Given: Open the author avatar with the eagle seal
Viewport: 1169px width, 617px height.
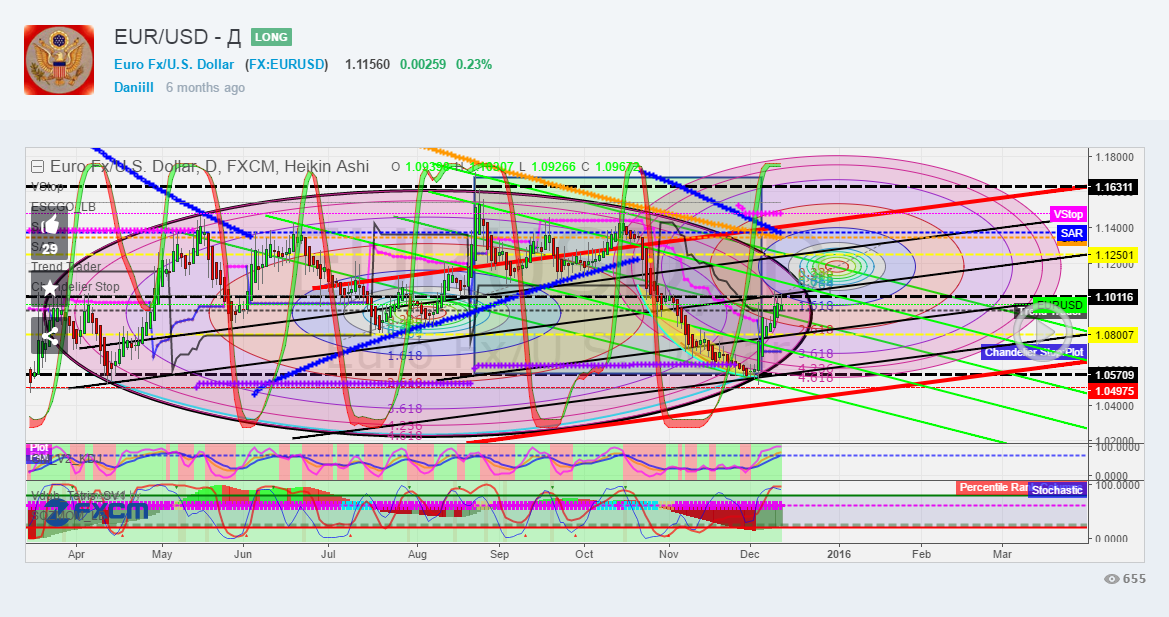Looking at the screenshot, I should tap(59, 60).
